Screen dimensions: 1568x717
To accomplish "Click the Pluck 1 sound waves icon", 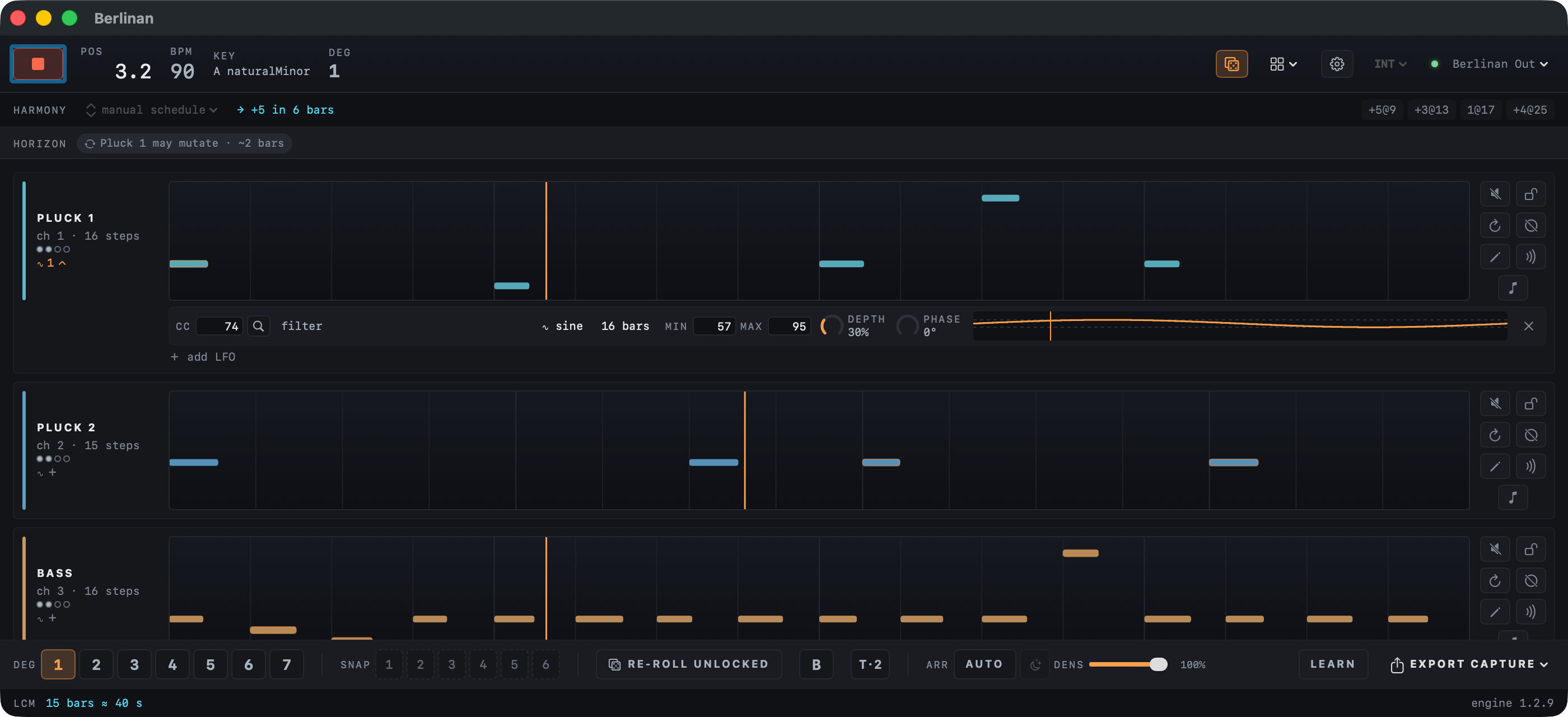I will (x=1531, y=257).
